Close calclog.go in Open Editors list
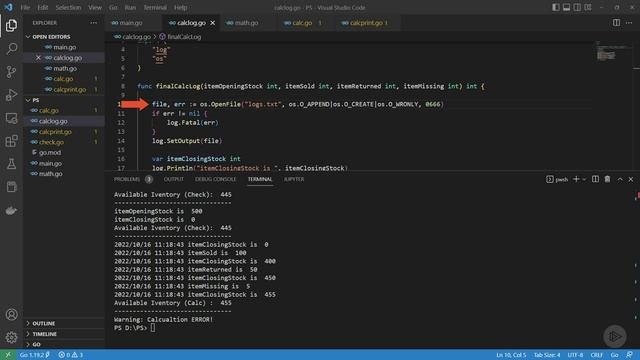 point(38,58)
